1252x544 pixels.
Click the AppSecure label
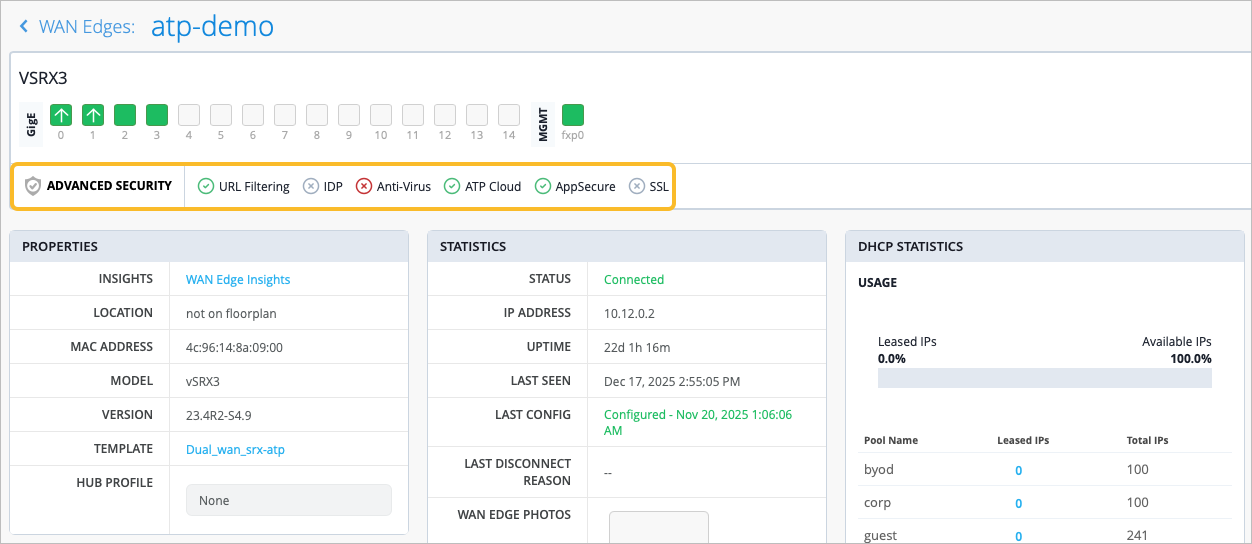point(586,186)
